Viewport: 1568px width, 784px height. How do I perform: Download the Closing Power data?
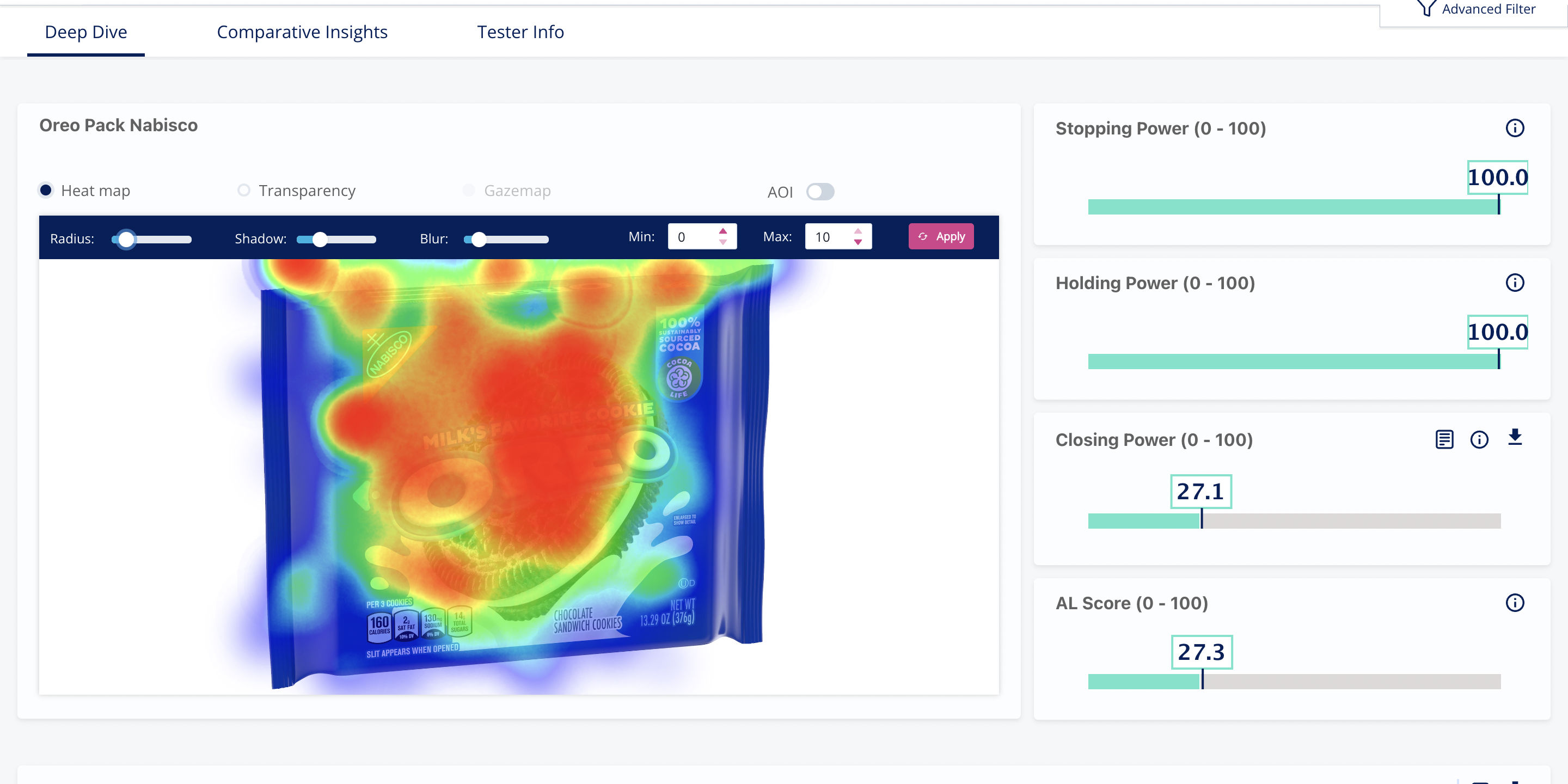point(1515,438)
